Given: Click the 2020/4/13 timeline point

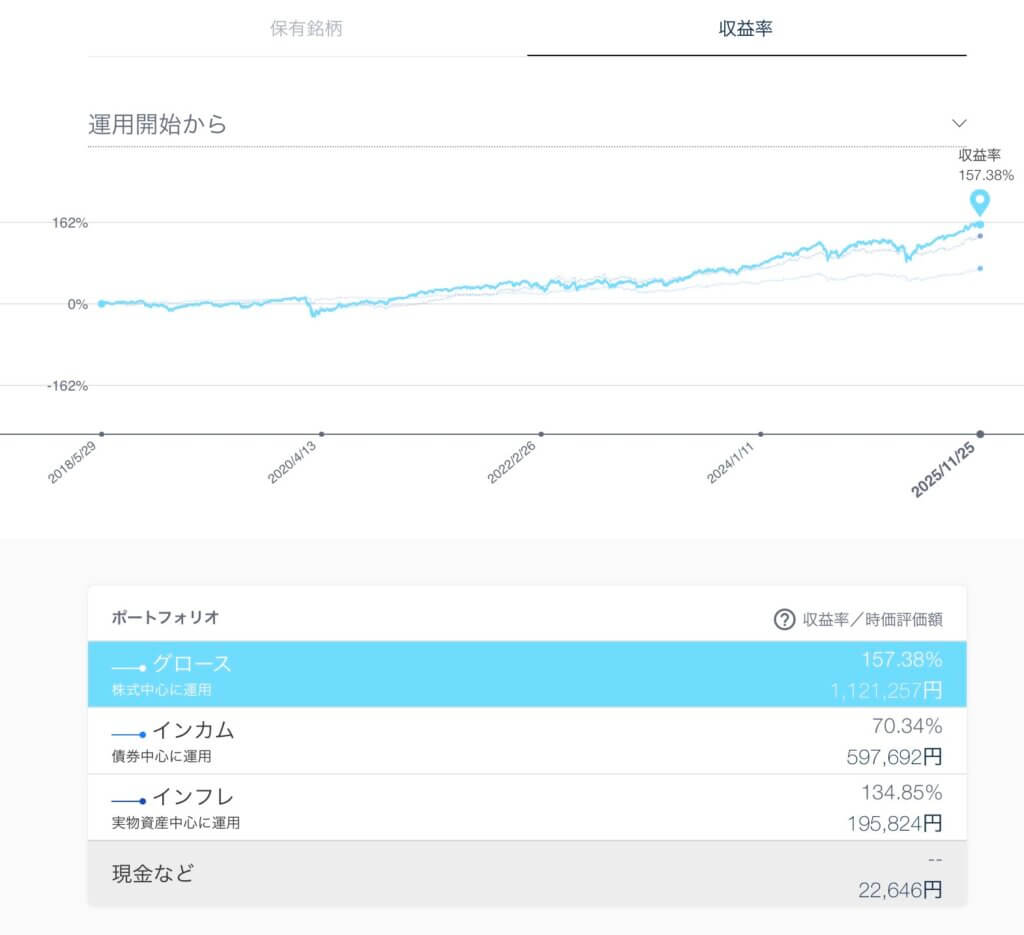Looking at the screenshot, I should pos(321,434).
